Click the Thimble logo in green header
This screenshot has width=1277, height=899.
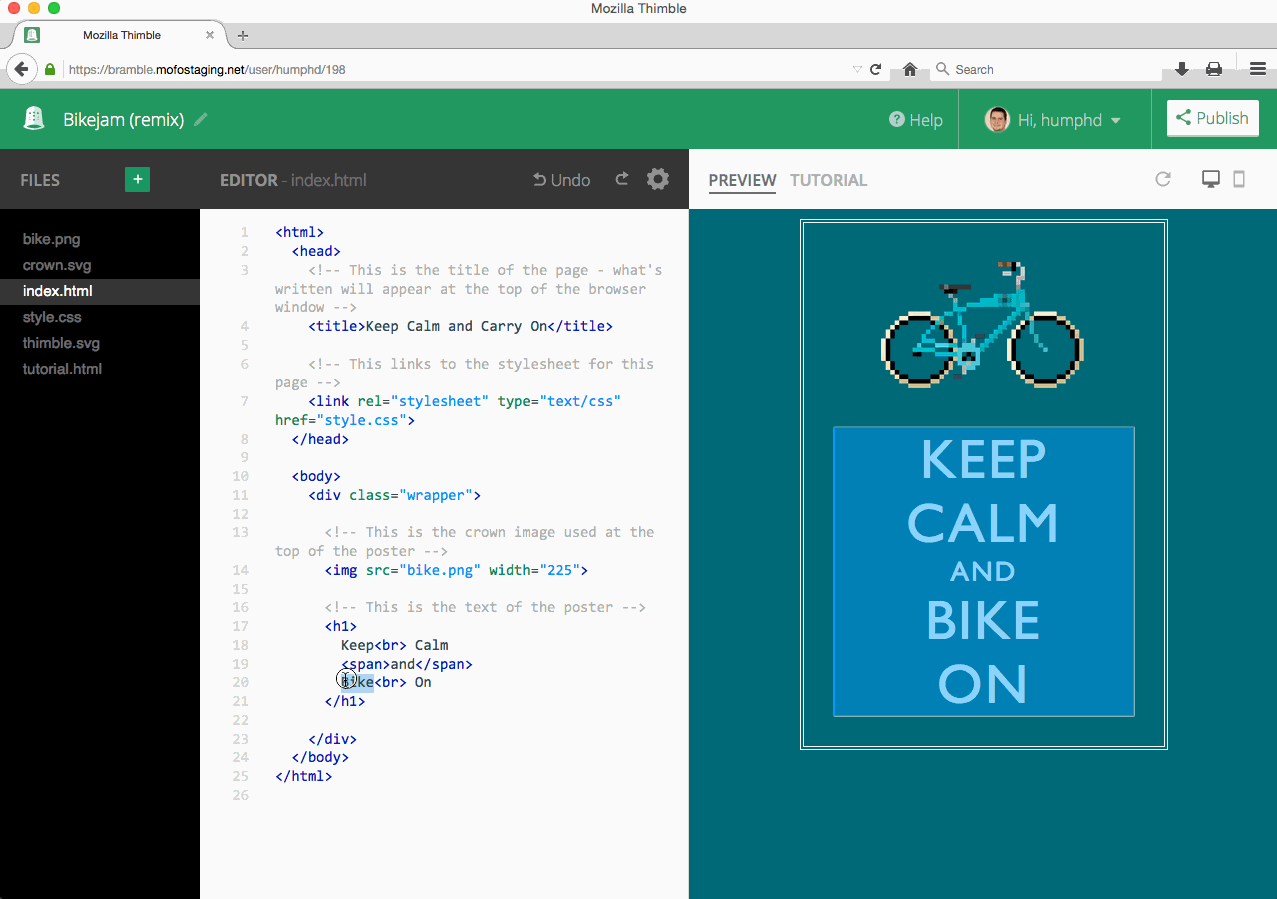[36, 119]
